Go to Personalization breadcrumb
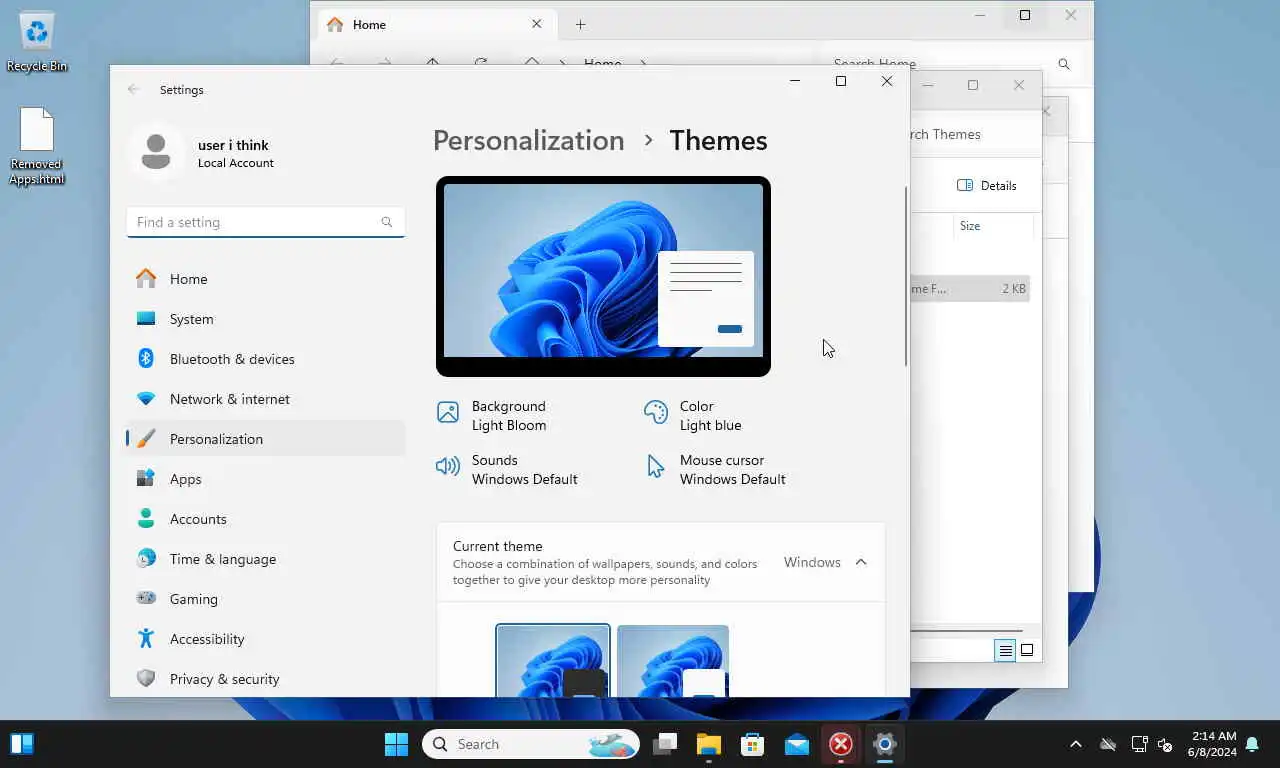Screen dimensions: 1280x768 [x=528, y=140]
